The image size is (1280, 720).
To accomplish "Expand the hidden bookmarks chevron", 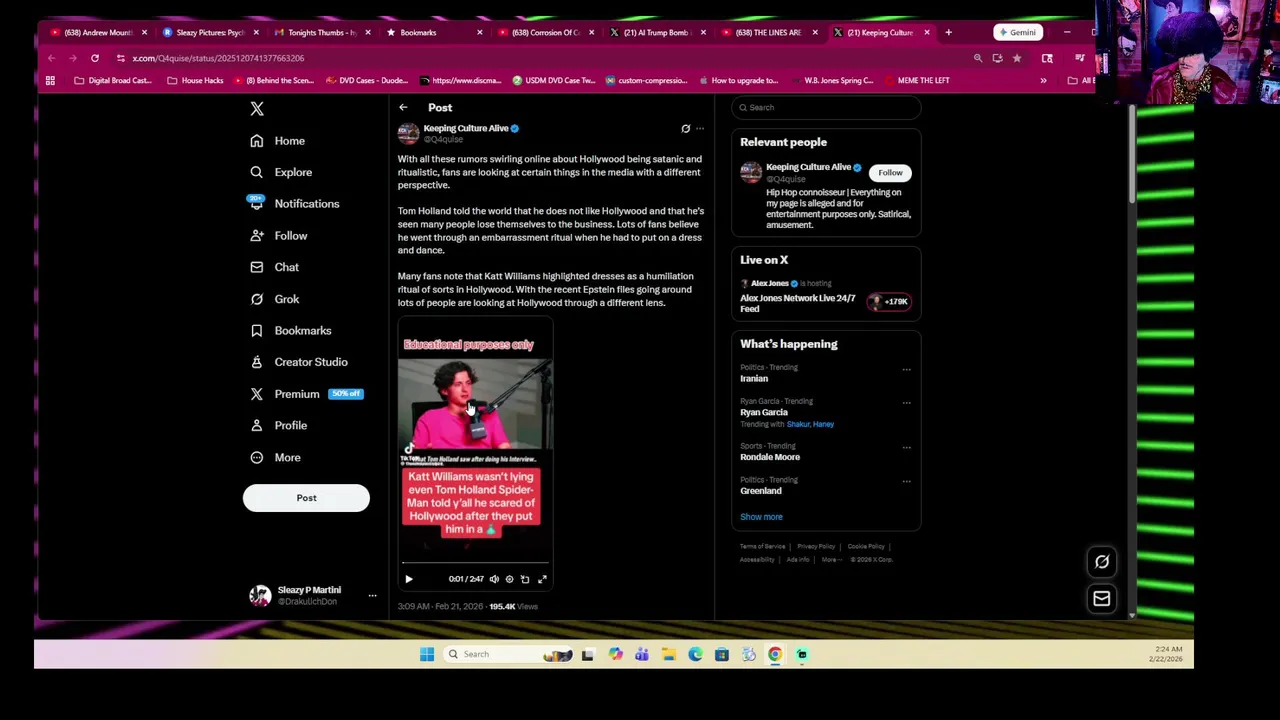I will click(x=1043, y=81).
